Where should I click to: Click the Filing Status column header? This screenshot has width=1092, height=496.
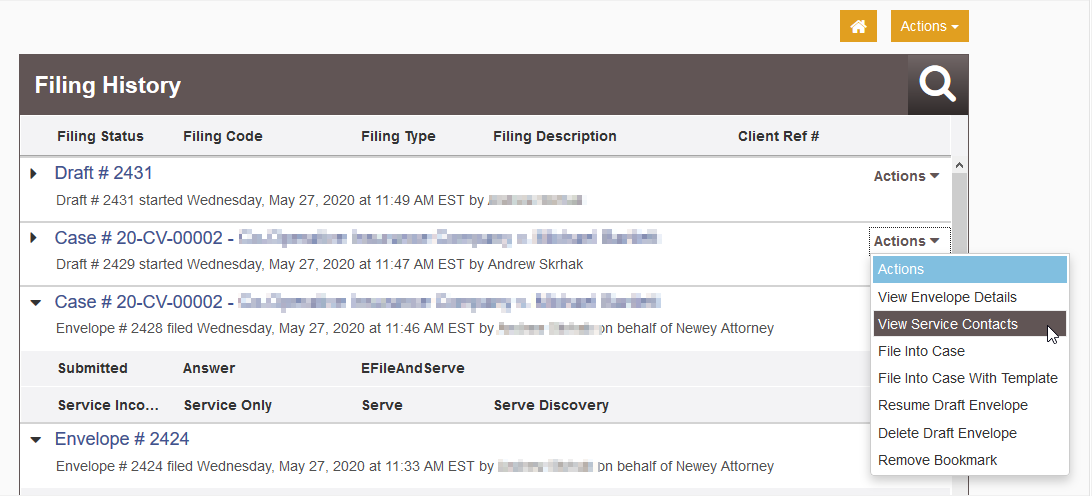click(100, 137)
